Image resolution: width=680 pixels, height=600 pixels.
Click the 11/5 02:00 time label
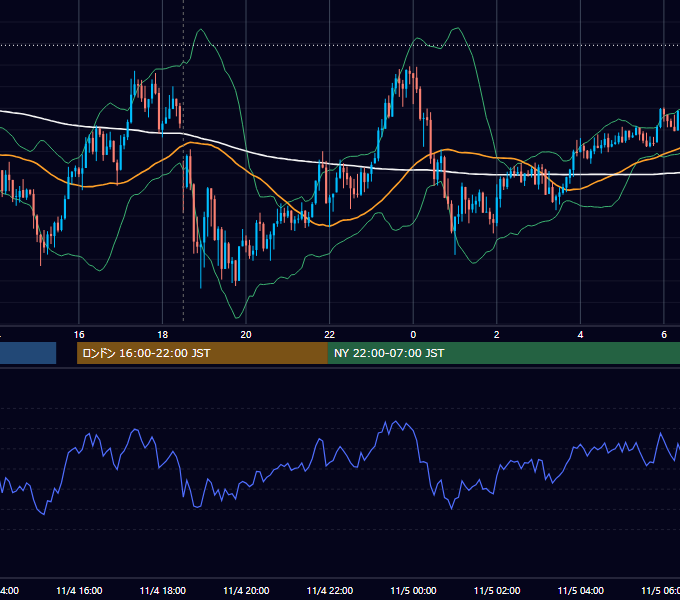[x=497, y=590]
